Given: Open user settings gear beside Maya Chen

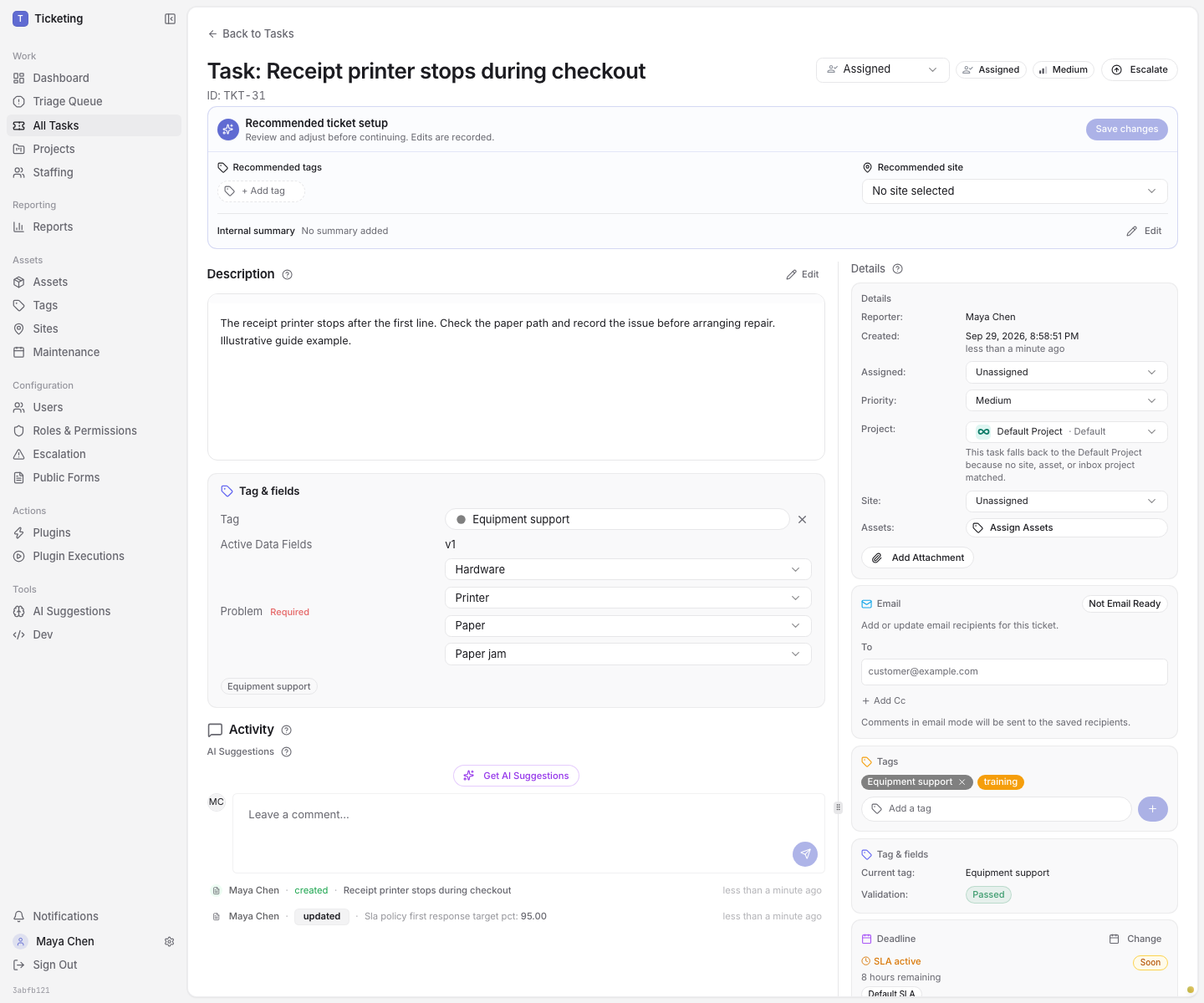Looking at the screenshot, I should [169, 941].
